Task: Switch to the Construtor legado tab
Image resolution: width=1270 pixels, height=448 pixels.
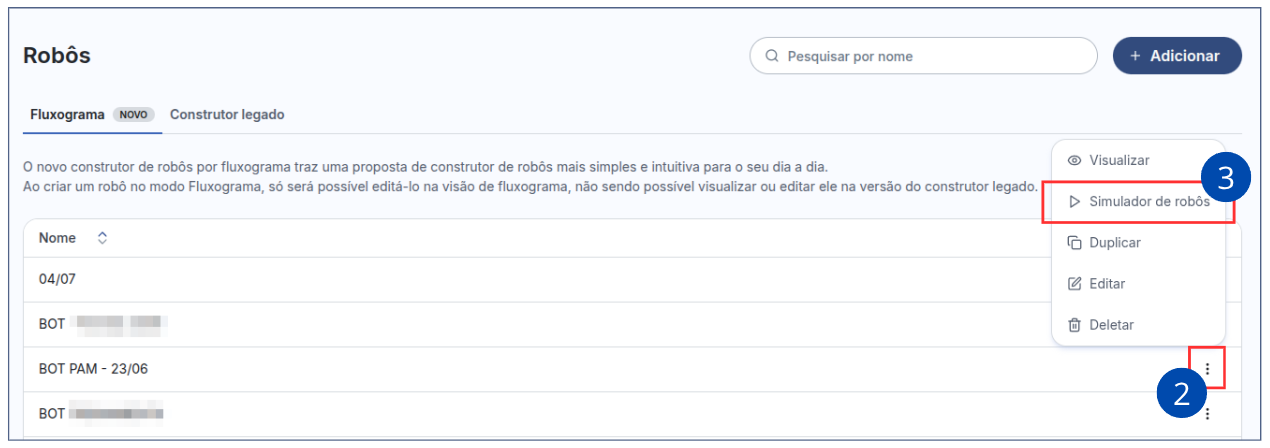Action: click(x=227, y=114)
